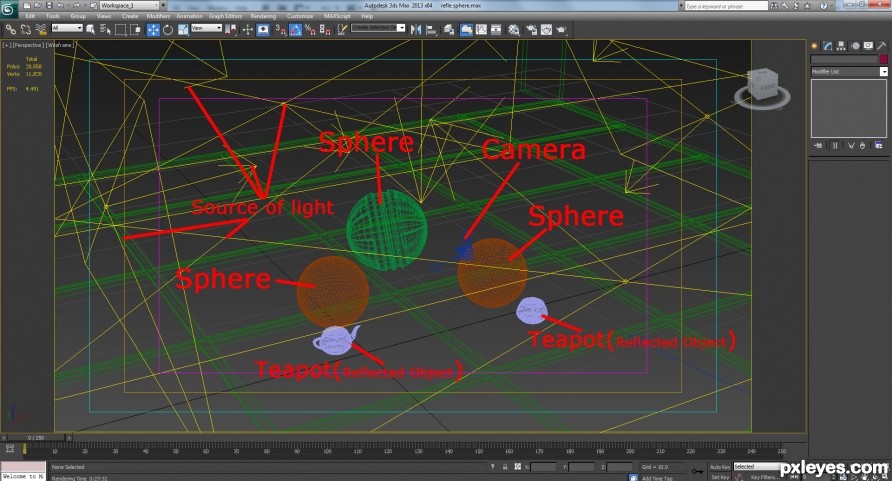Open the Material Editor icon
The image size is (892, 481).
pyautogui.click(x=514, y=30)
